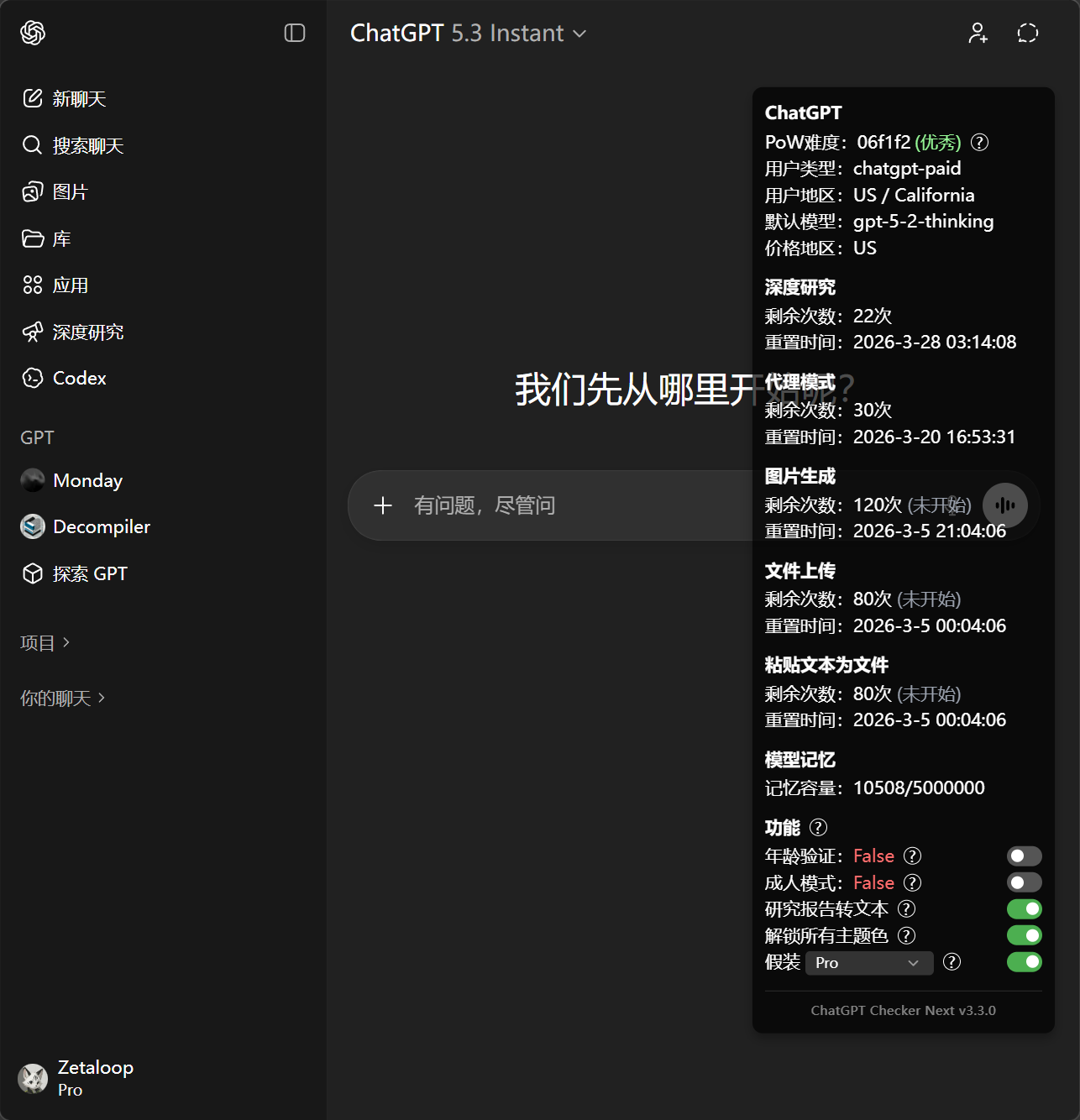Click the GPT section header

coord(37,437)
